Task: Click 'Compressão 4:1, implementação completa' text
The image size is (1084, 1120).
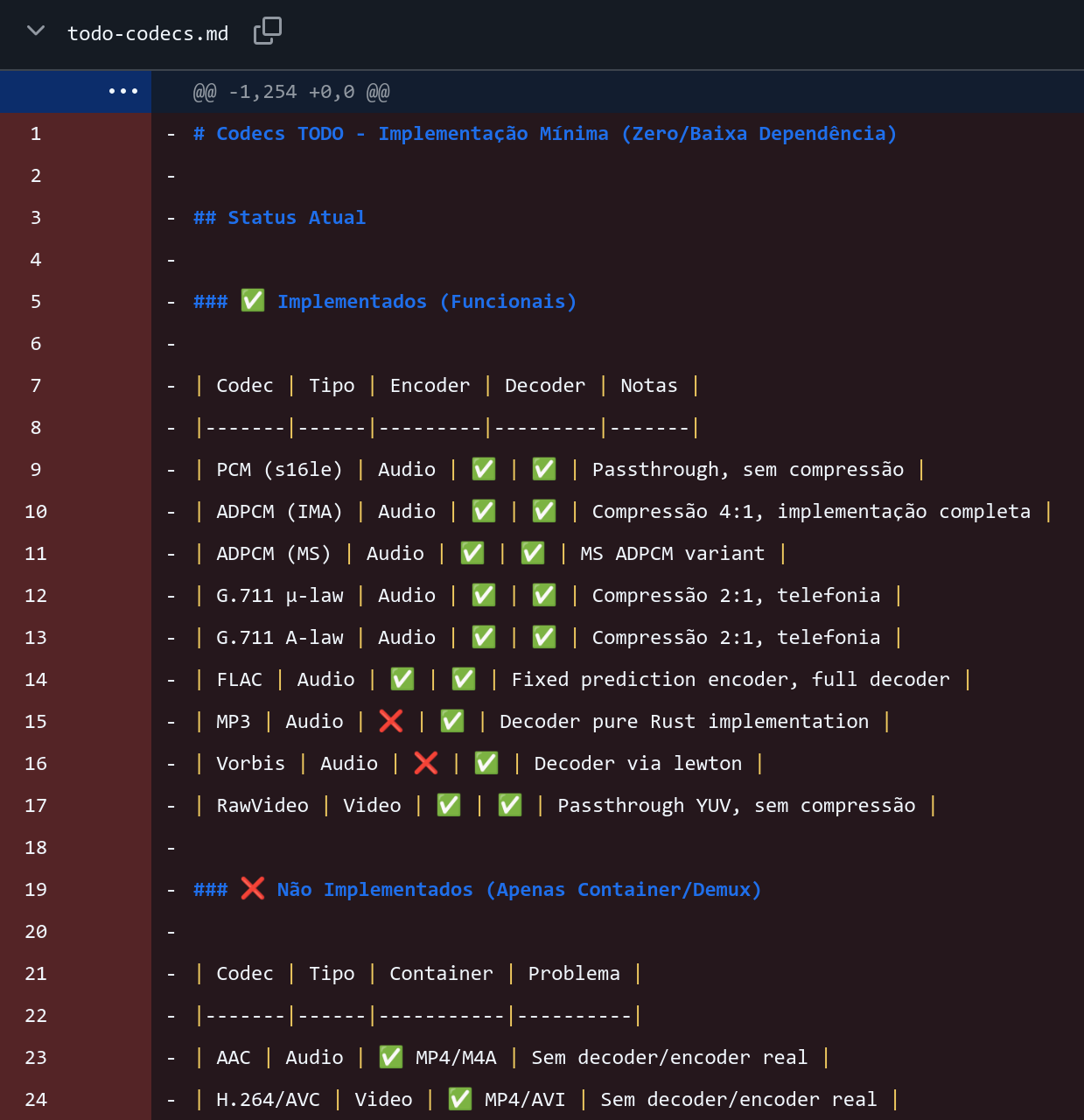Action: [811, 512]
